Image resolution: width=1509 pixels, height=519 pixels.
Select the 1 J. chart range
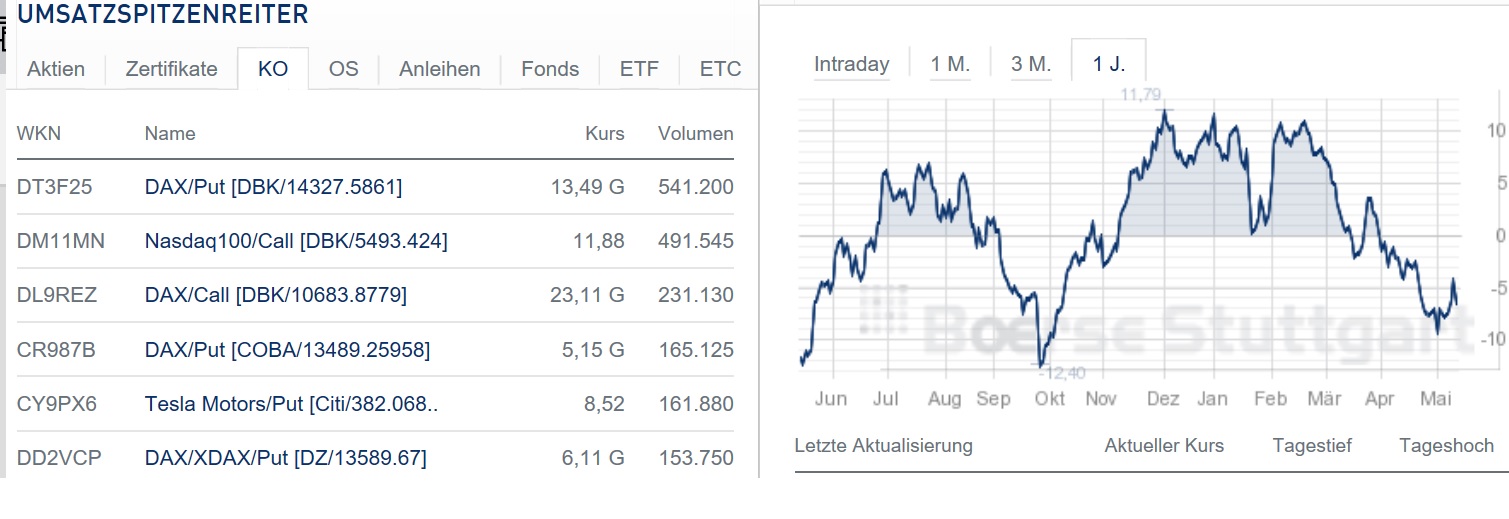(x=1108, y=64)
